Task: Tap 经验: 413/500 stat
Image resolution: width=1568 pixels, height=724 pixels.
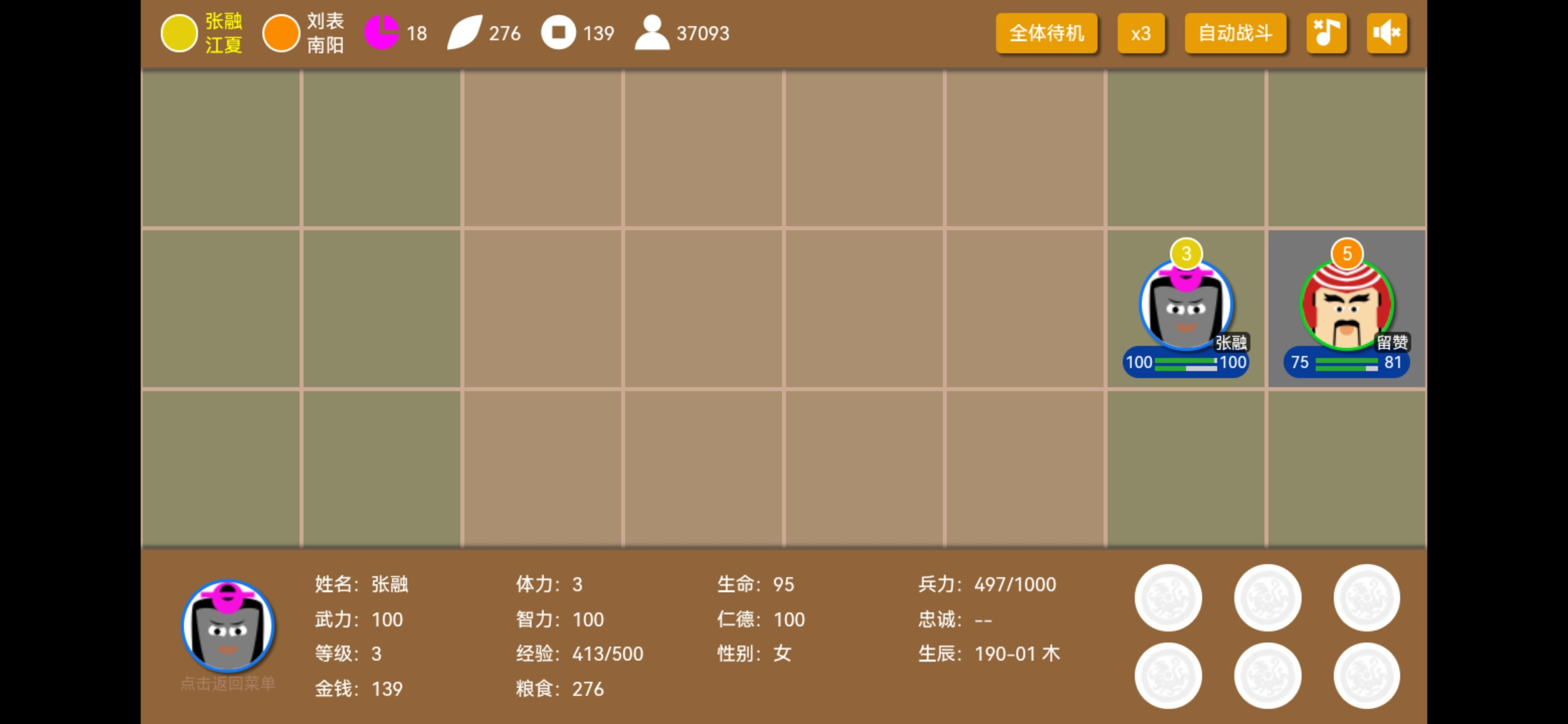Action: click(580, 654)
